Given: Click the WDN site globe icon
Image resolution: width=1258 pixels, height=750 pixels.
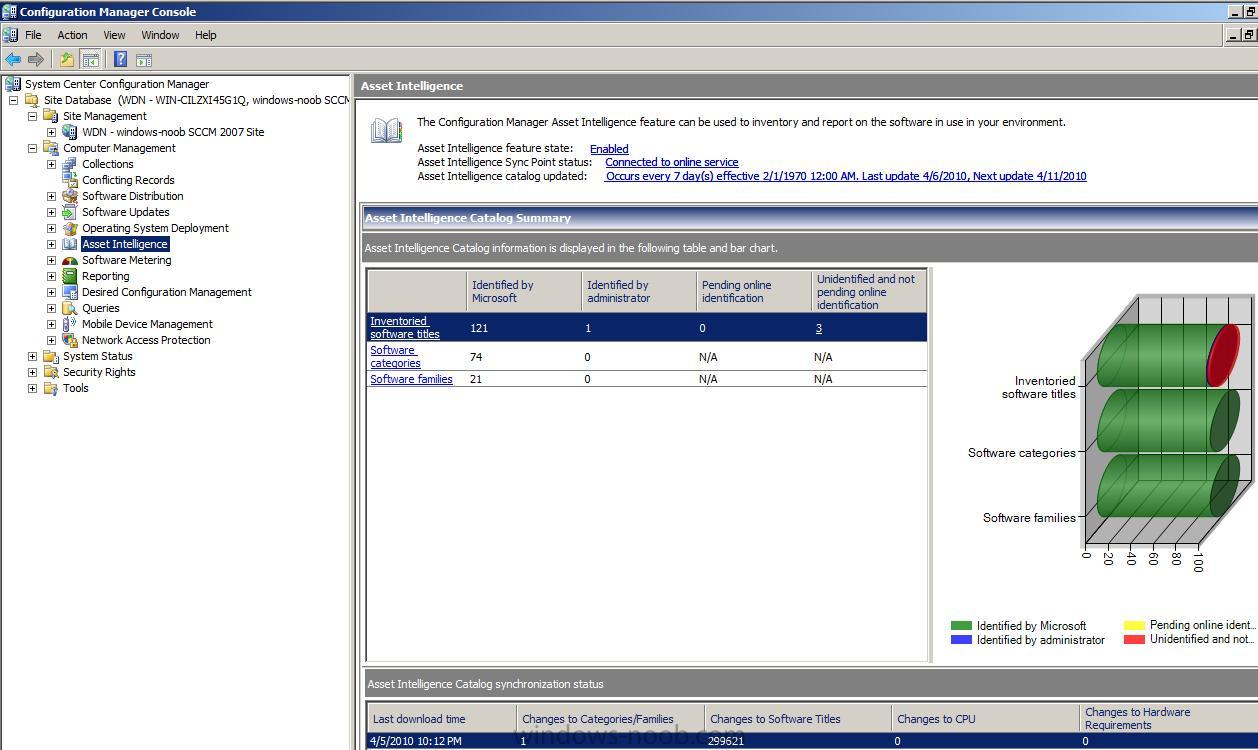Looking at the screenshot, I should (70, 132).
